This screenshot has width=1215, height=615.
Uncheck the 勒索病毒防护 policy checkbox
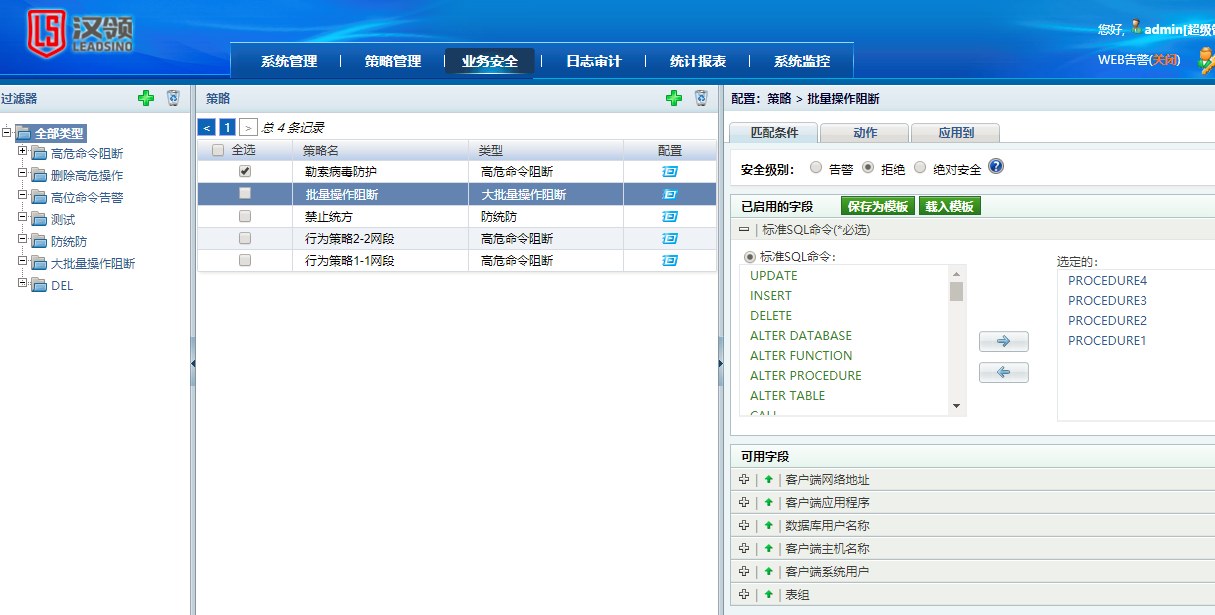[x=245, y=172]
